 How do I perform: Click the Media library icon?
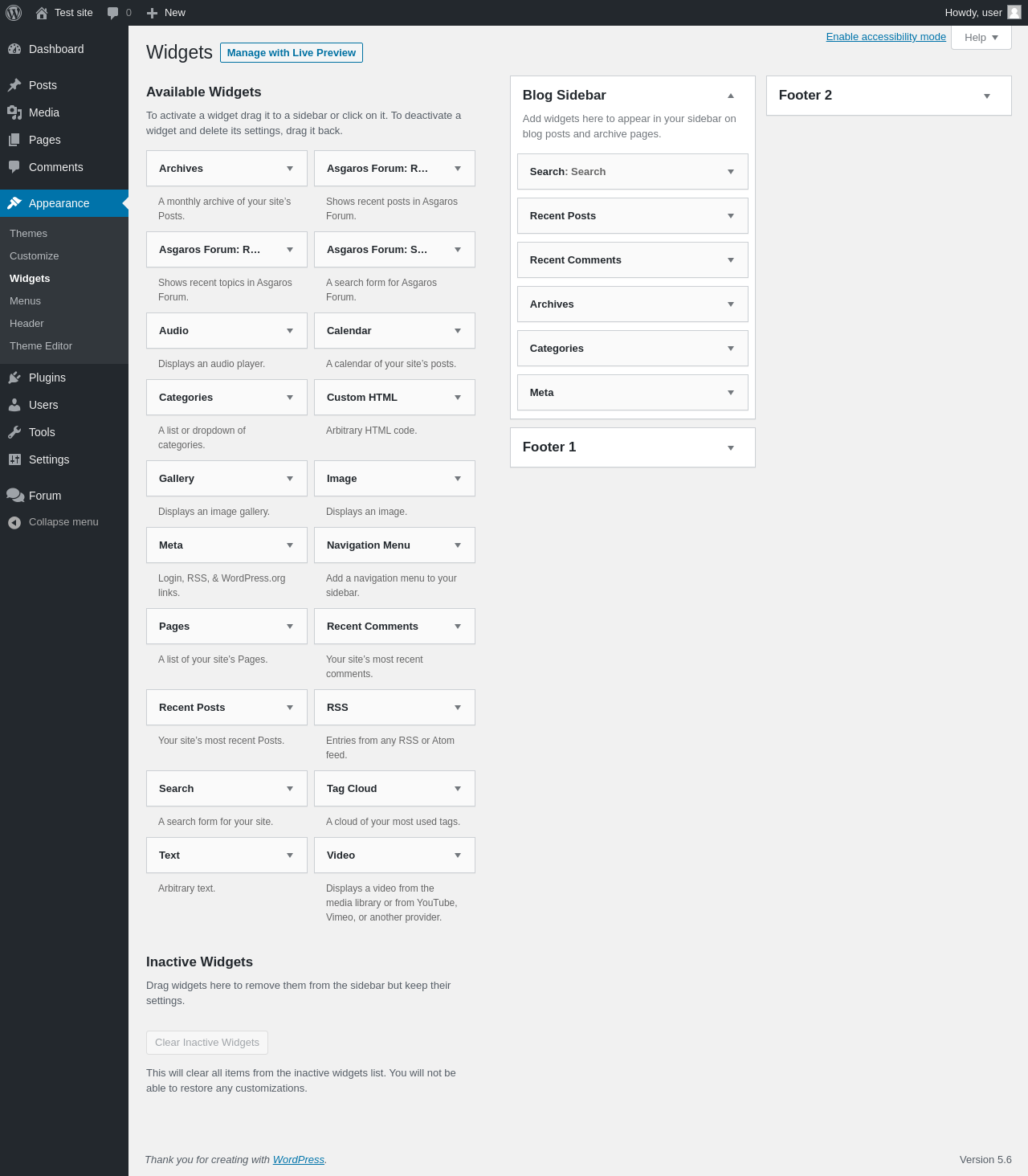pos(14,112)
